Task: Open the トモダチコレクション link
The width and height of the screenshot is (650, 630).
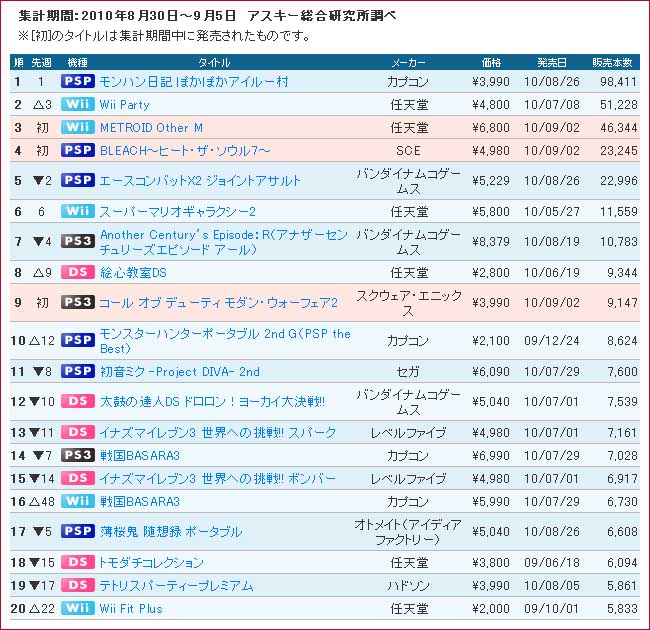Action: tap(151, 563)
